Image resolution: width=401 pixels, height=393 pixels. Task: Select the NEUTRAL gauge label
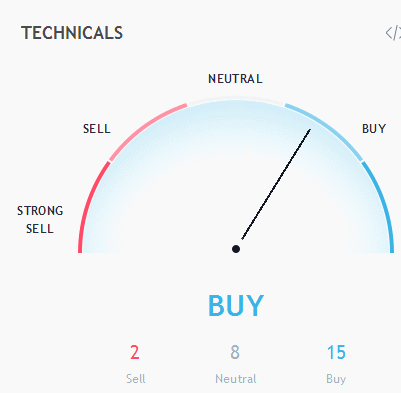pos(235,79)
